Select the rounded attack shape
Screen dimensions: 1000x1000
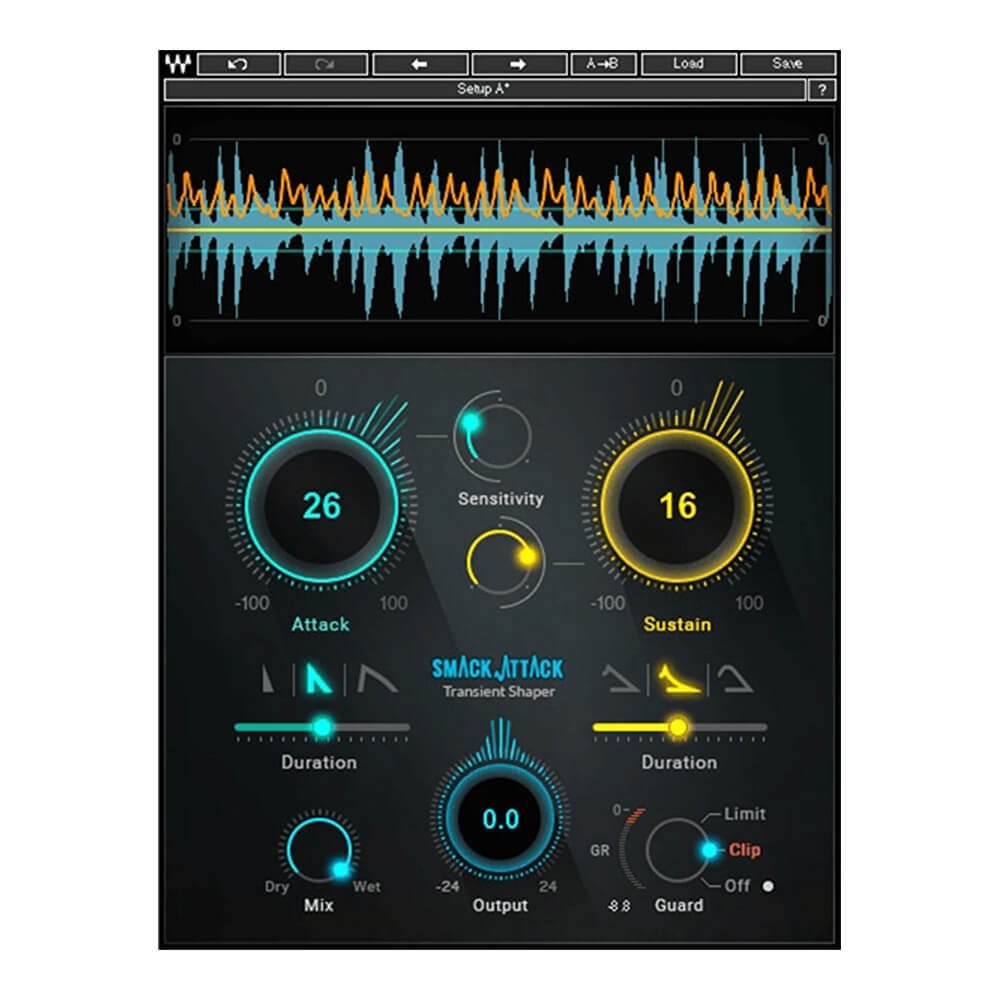377,679
